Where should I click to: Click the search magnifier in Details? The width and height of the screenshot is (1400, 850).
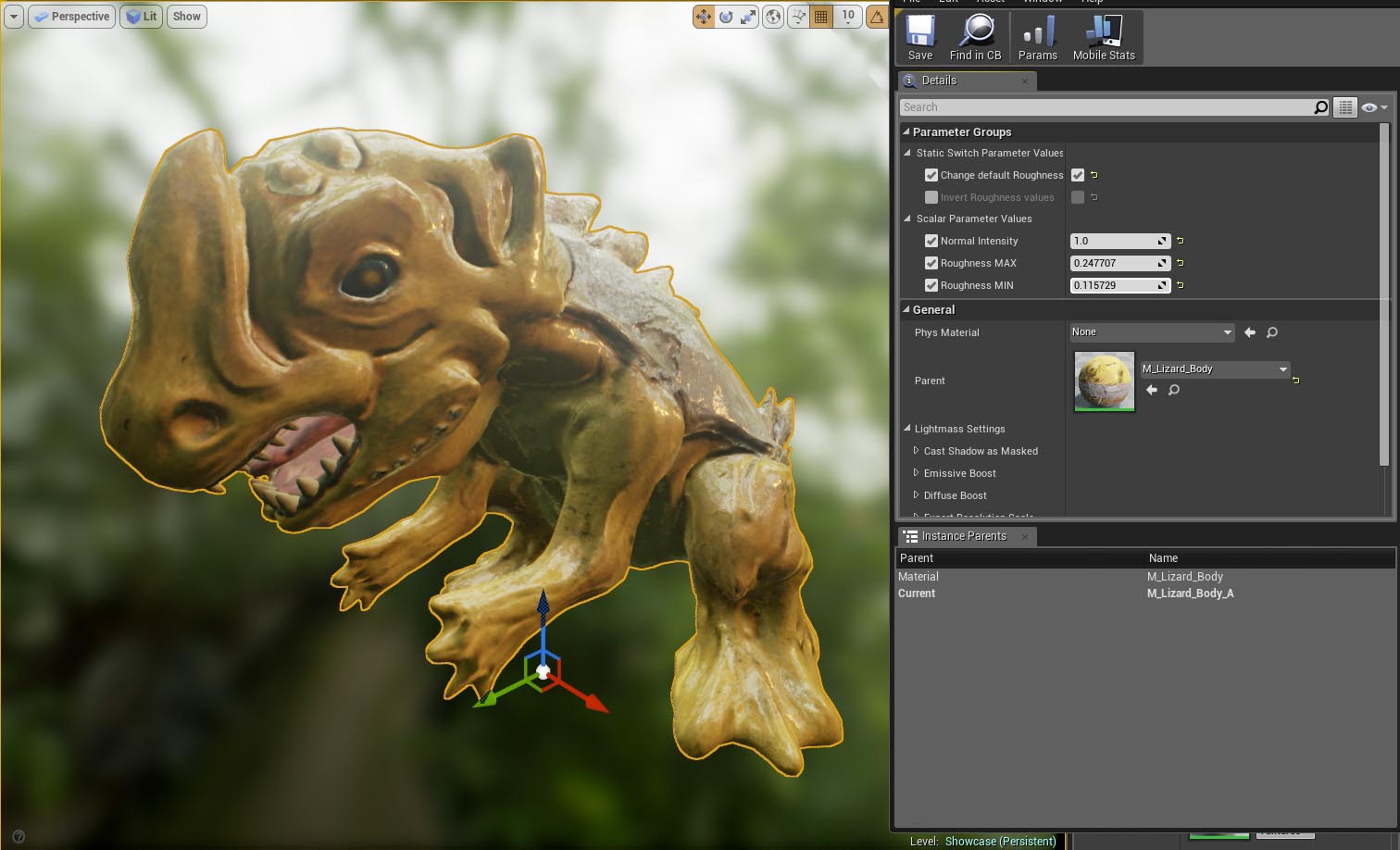[x=1321, y=107]
